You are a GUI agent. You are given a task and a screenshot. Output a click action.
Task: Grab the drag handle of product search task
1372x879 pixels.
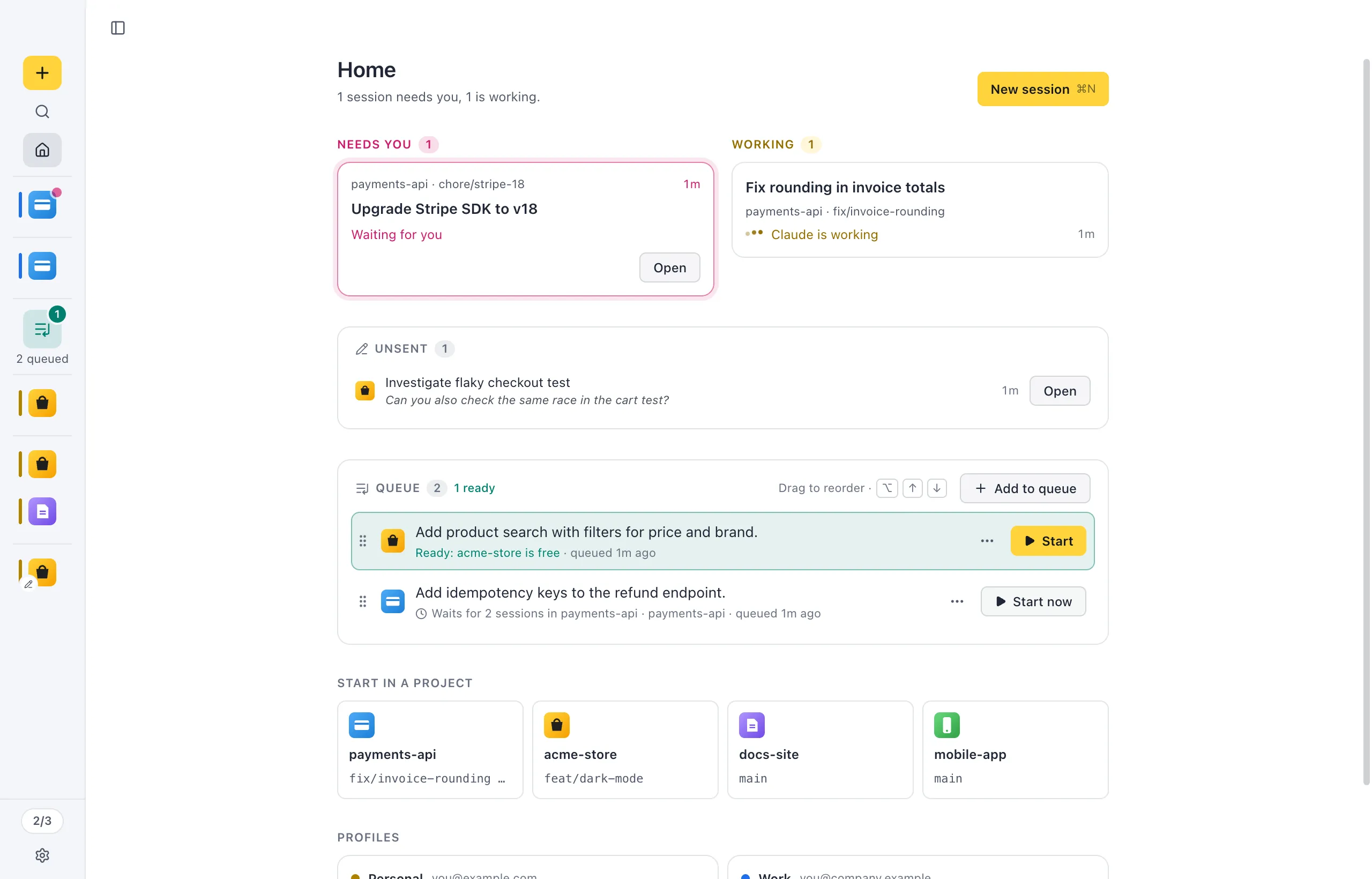[x=362, y=541]
